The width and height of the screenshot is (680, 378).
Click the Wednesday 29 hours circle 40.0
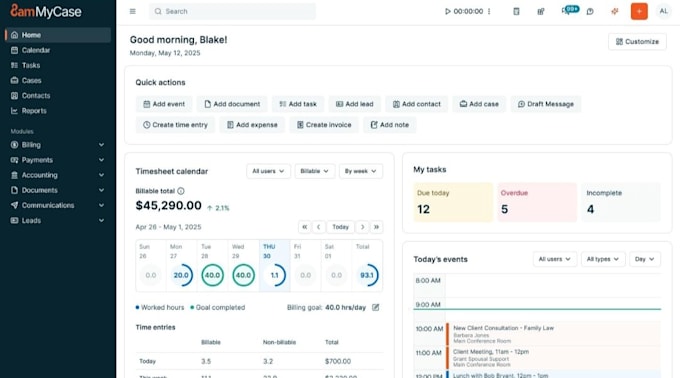(x=243, y=275)
